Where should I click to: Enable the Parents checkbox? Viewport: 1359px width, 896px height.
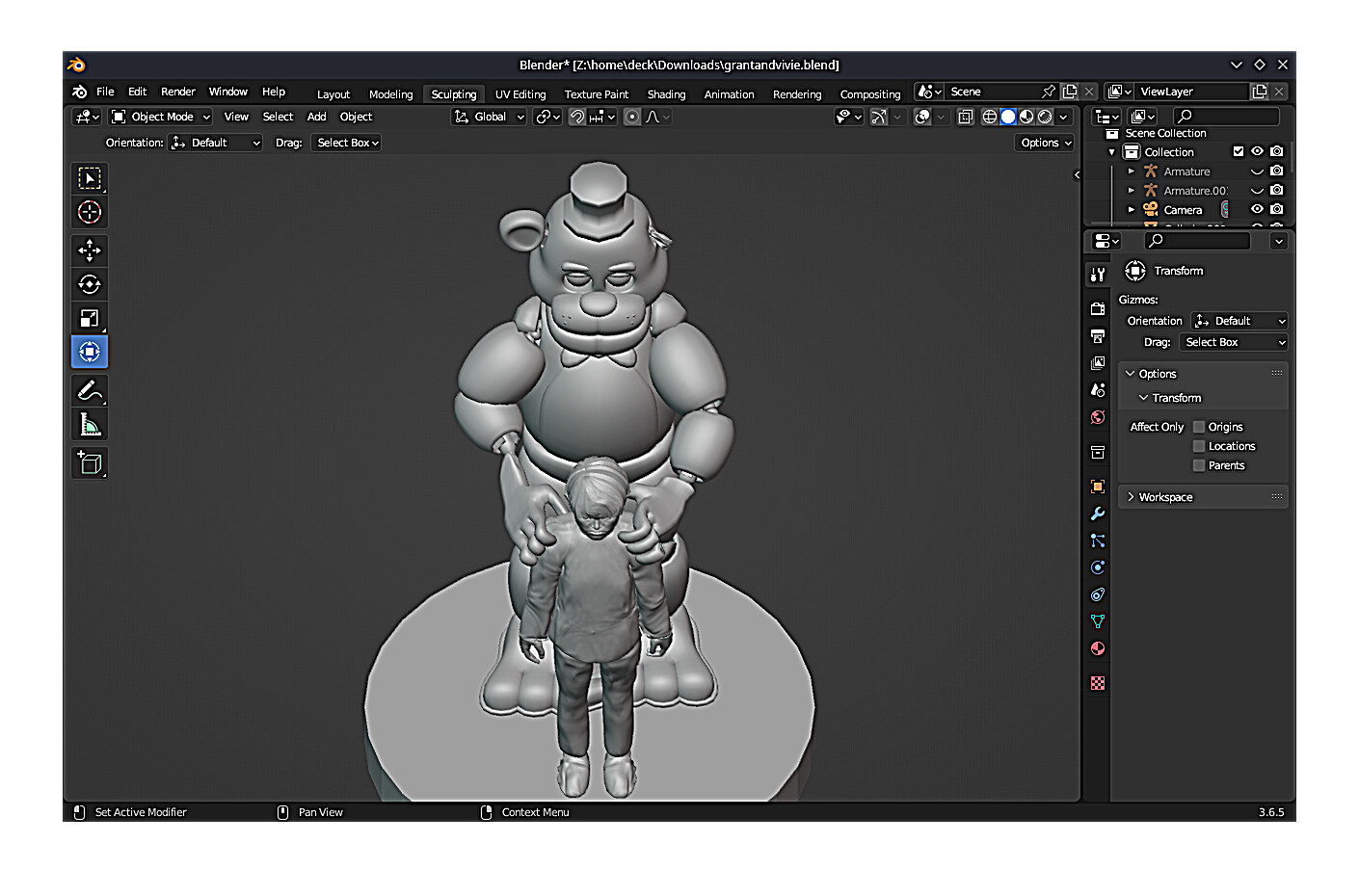pos(1199,465)
